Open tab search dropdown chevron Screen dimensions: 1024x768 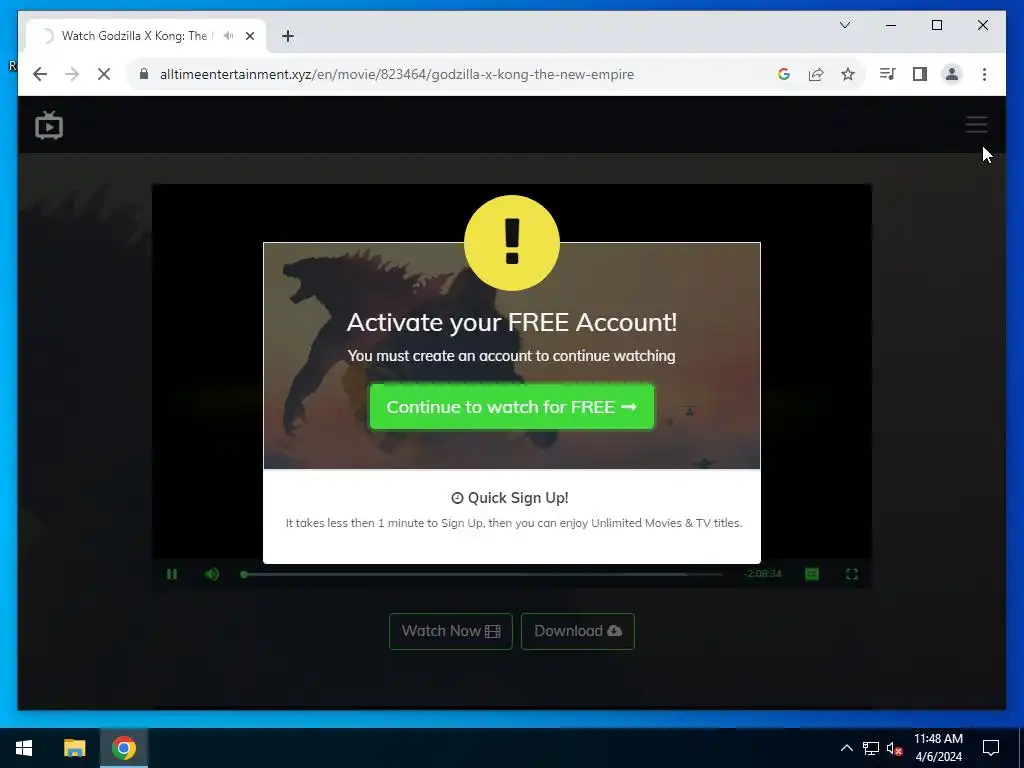pos(845,25)
